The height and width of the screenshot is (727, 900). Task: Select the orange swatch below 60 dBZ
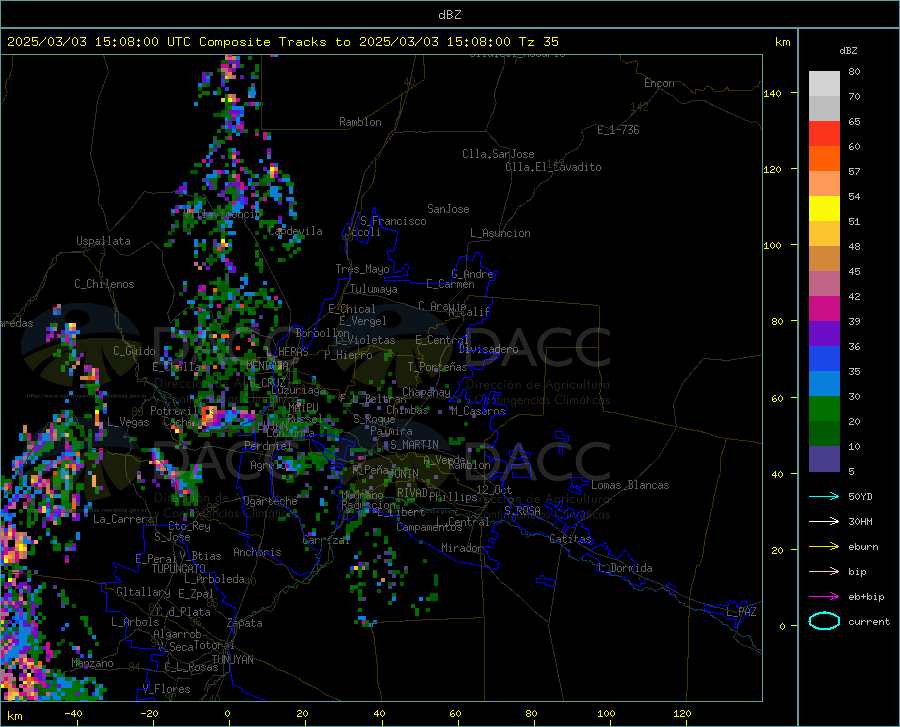click(824, 159)
